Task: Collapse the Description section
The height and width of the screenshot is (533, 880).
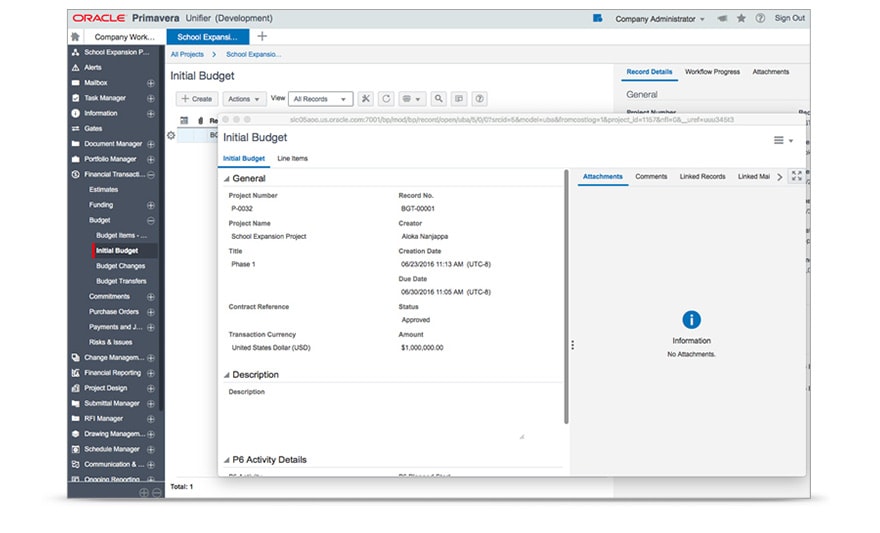Action: coord(227,375)
